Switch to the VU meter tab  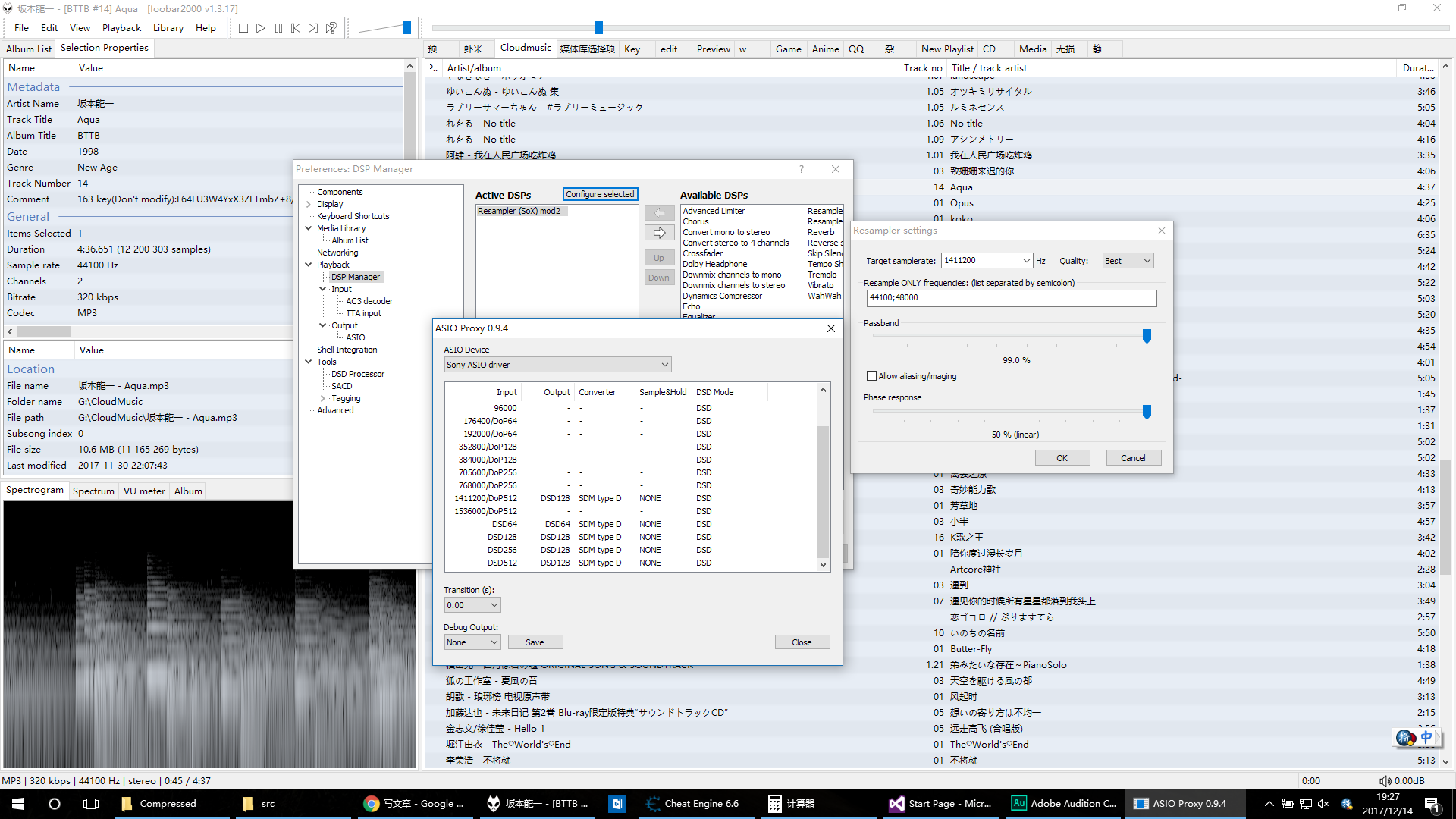pos(144,491)
